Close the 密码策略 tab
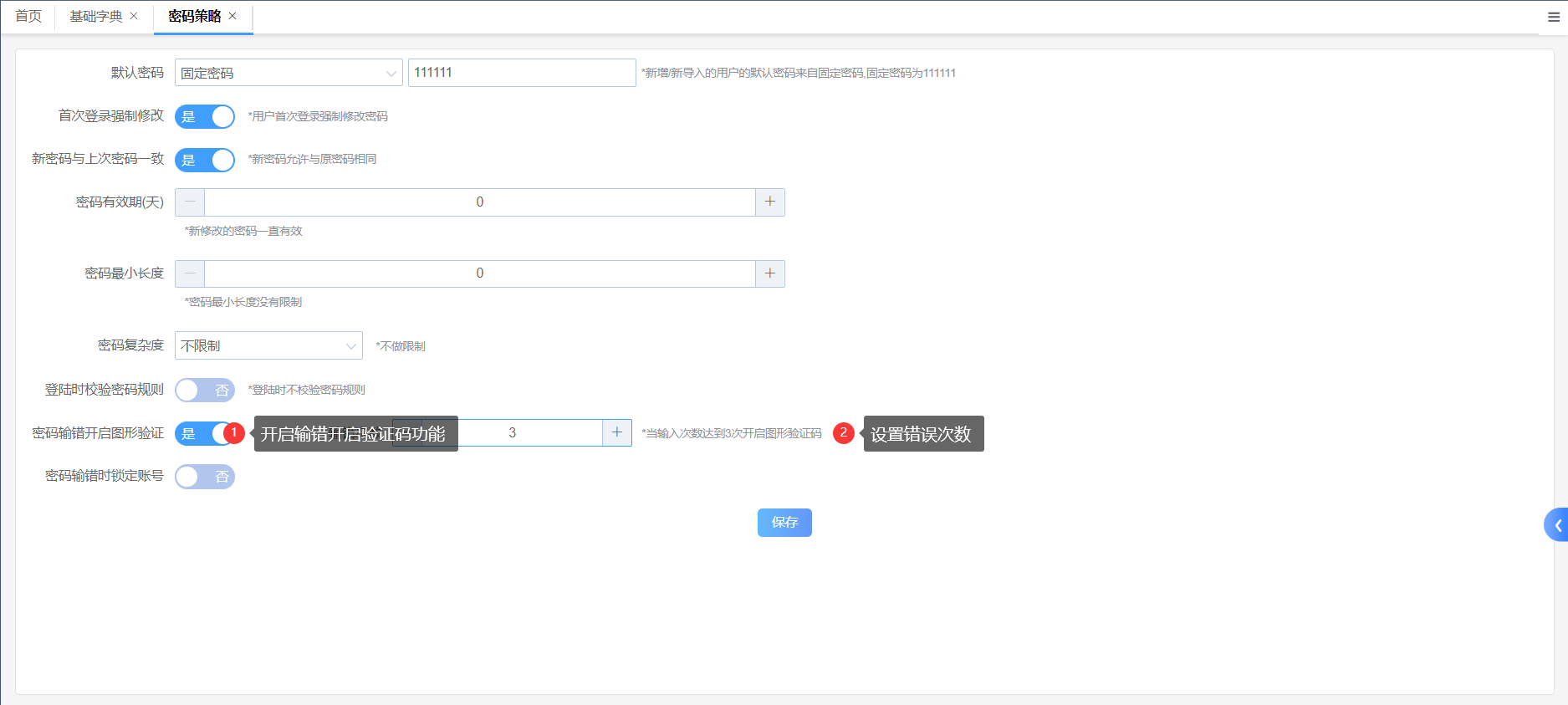 point(232,16)
